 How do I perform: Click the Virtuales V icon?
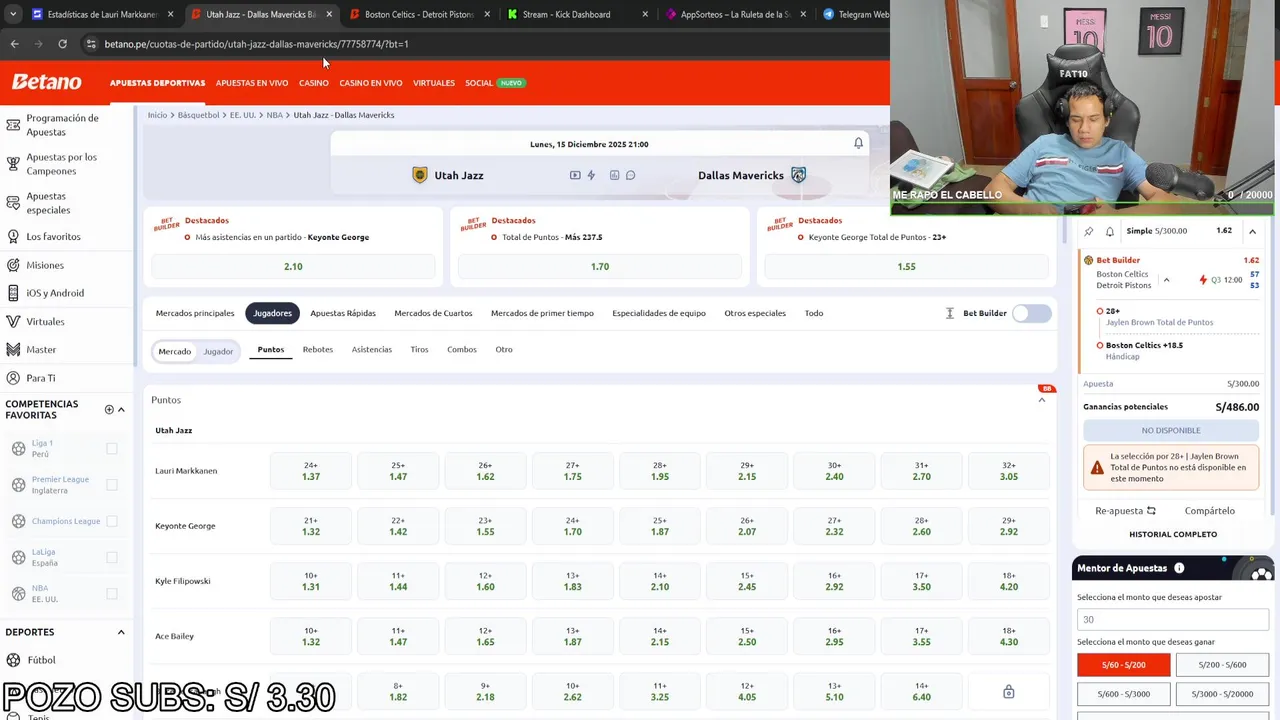pyautogui.click(x=13, y=322)
